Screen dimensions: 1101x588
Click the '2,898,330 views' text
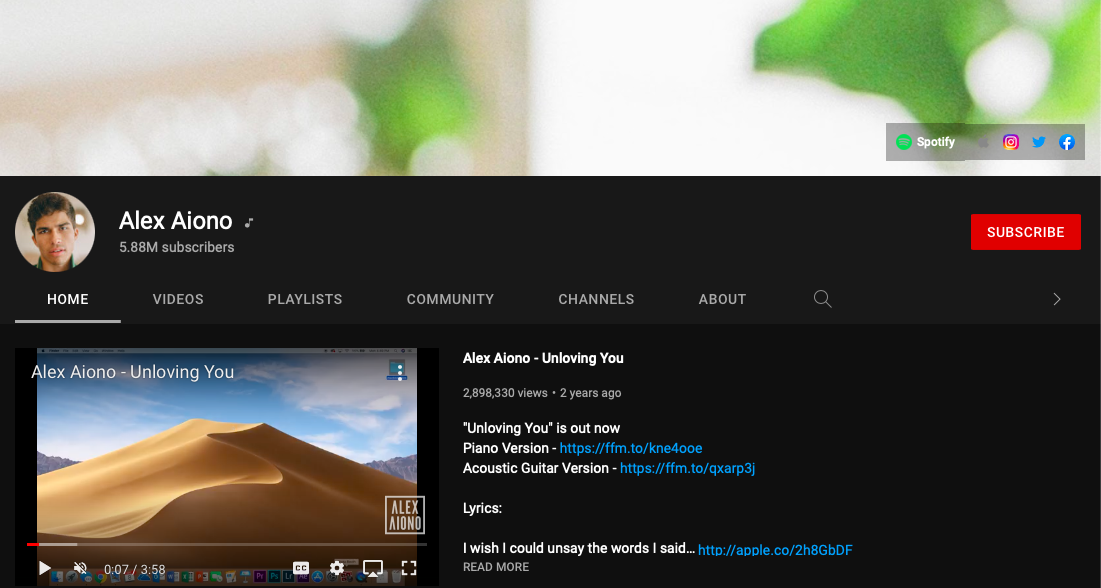pos(505,393)
